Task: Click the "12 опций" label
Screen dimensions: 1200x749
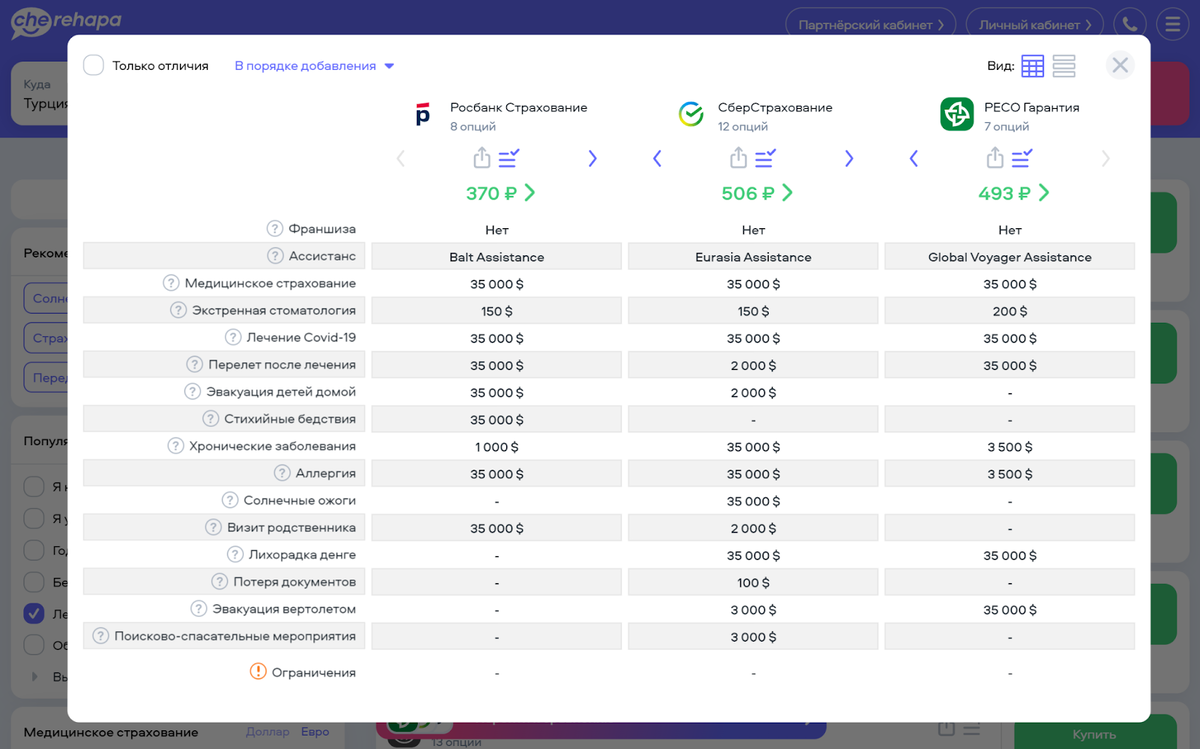Action: pos(743,127)
